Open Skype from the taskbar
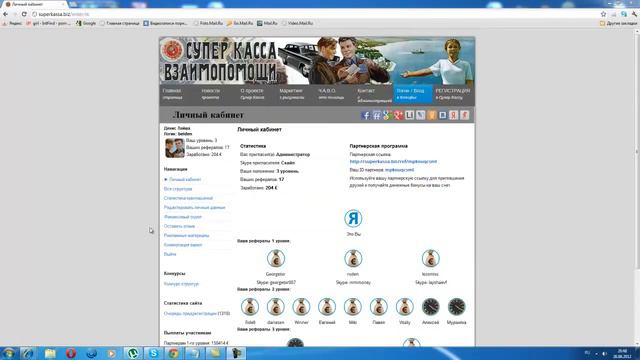This screenshot has height=360, width=640. coord(153,353)
